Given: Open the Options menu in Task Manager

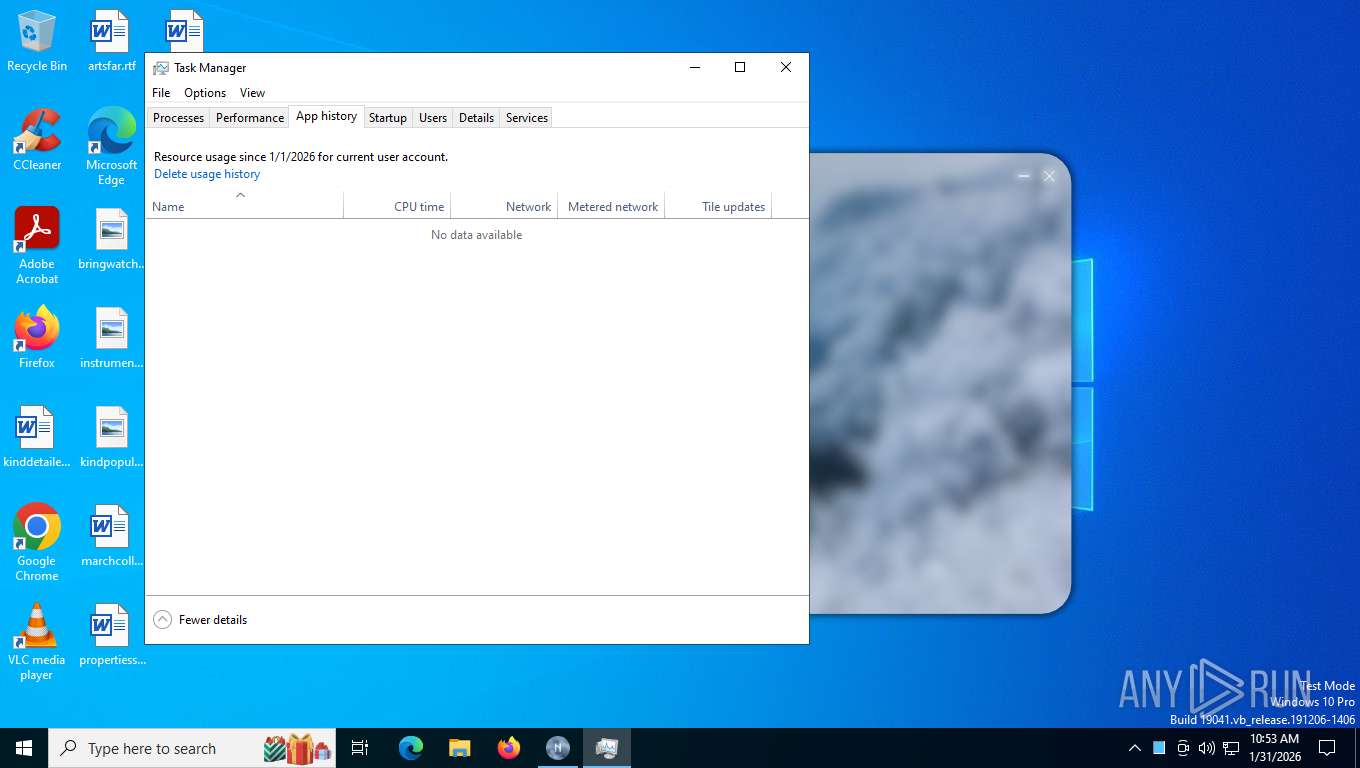Looking at the screenshot, I should tap(205, 93).
